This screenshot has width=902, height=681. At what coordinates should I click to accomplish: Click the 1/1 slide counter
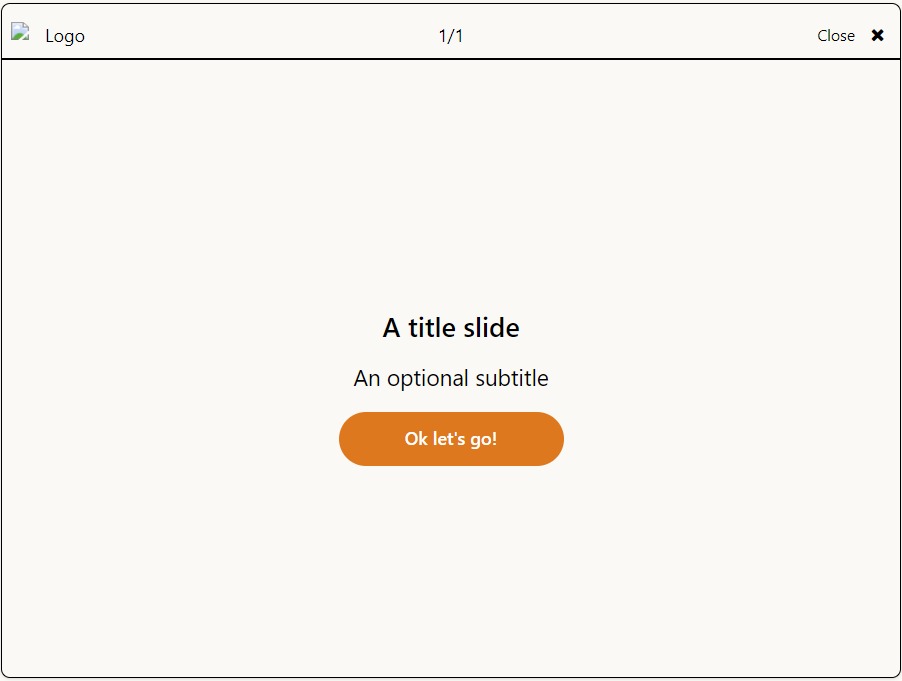(x=451, y=36)
